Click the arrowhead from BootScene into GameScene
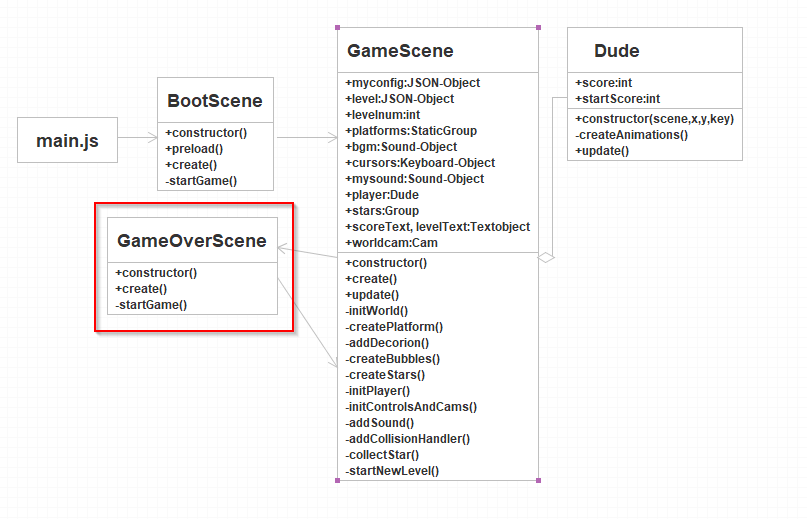The width and height of the screenshot is (807, 519). (x=332, y=138)
